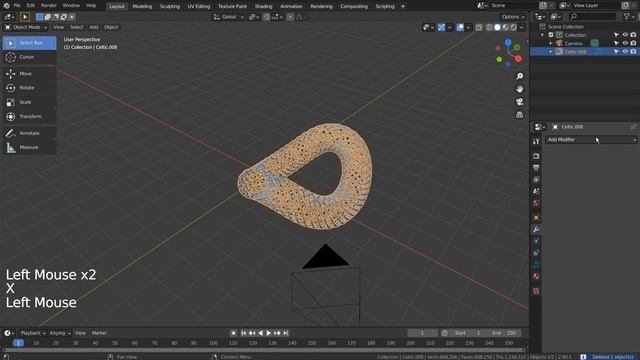Viewport: 640px width, 360px height.
Task: Toggle visibility eye for Camera
Action: point(625,43)
